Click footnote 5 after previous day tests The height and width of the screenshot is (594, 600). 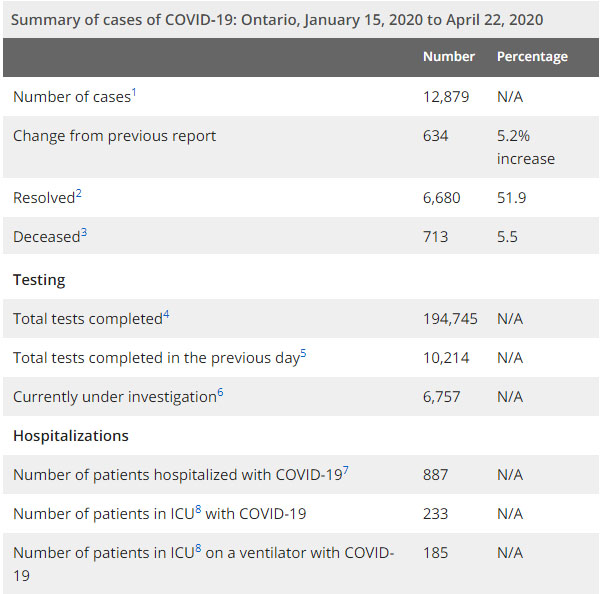303,352
